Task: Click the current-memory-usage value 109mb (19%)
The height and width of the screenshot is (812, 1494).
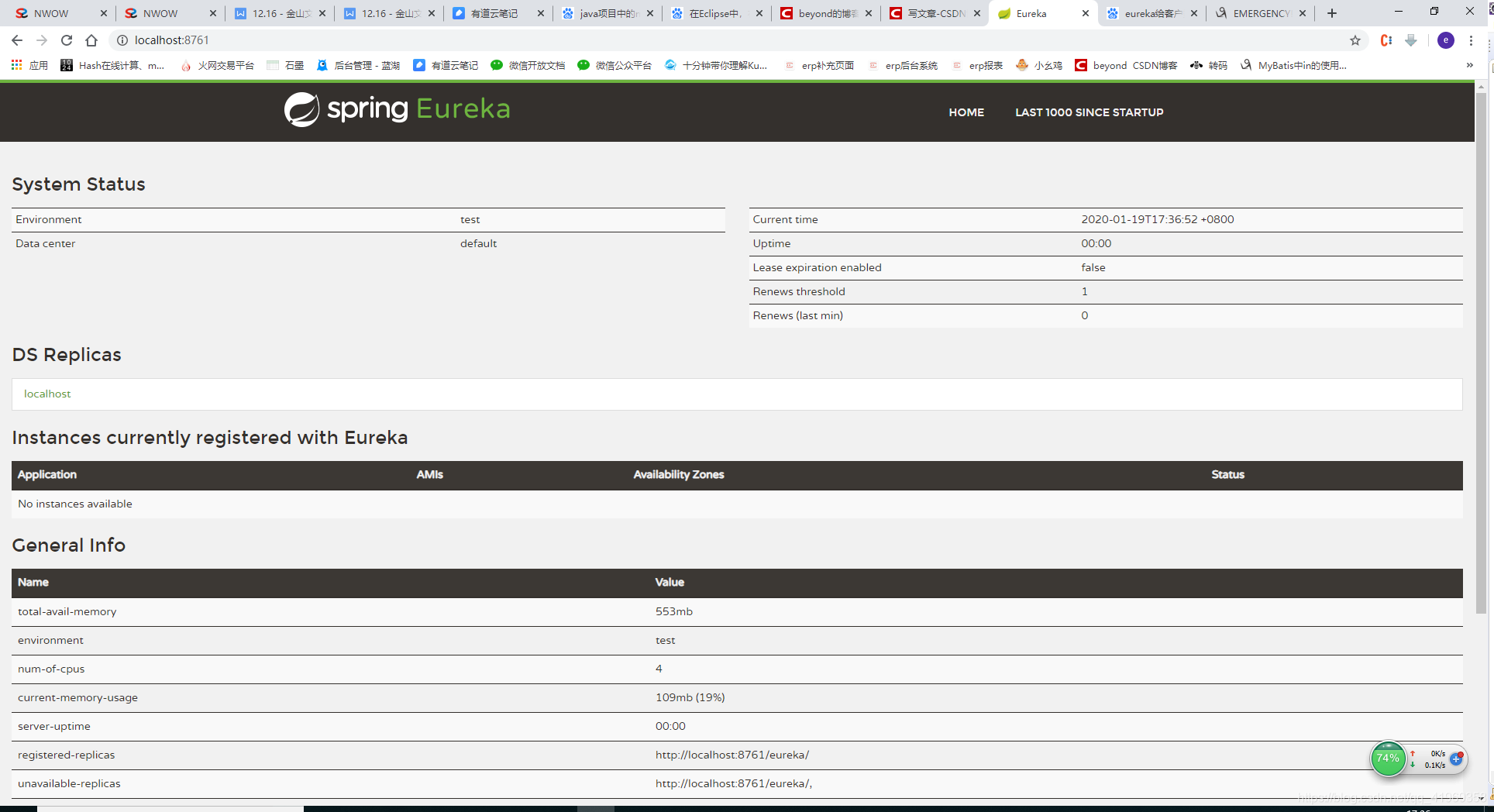Action: [690, 697]
